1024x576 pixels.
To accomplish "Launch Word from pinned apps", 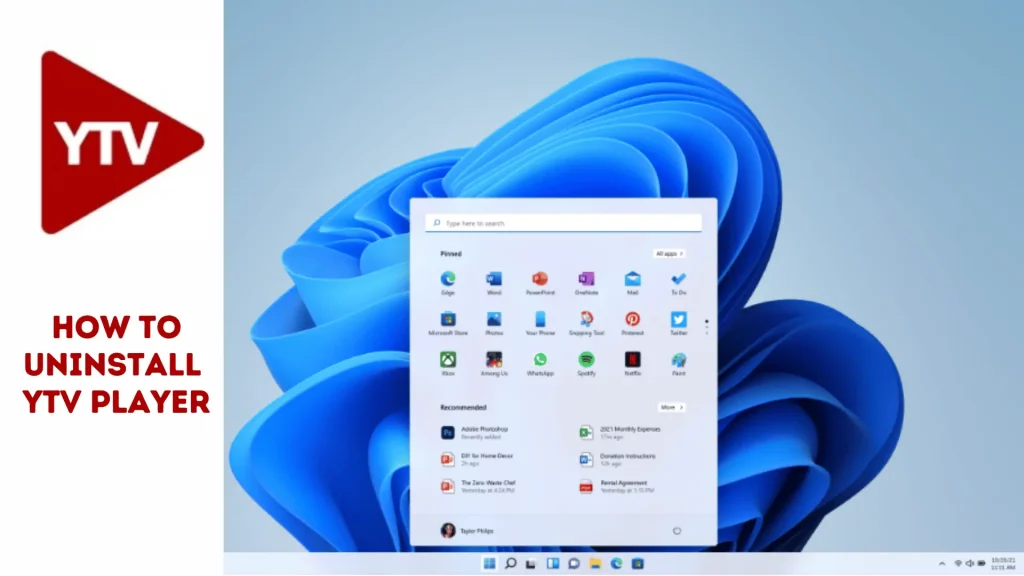I will 494,279.
